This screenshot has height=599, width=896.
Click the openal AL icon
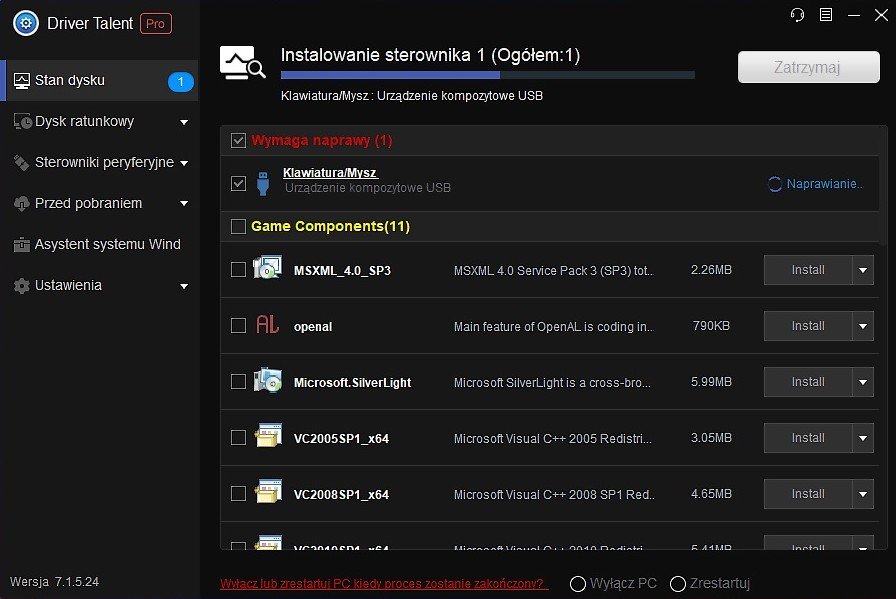267,325
